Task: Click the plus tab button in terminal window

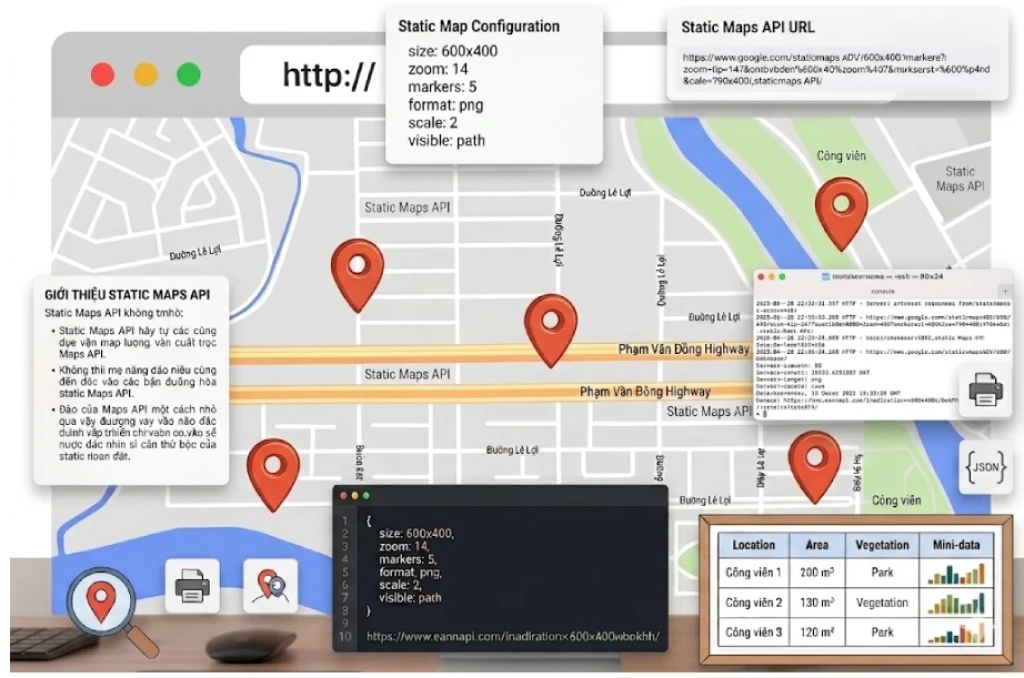Action: [x=1004, y=291]
